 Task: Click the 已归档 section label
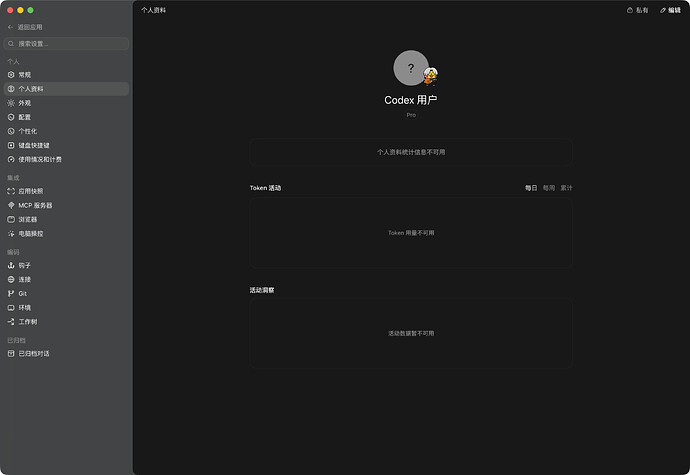16,340
